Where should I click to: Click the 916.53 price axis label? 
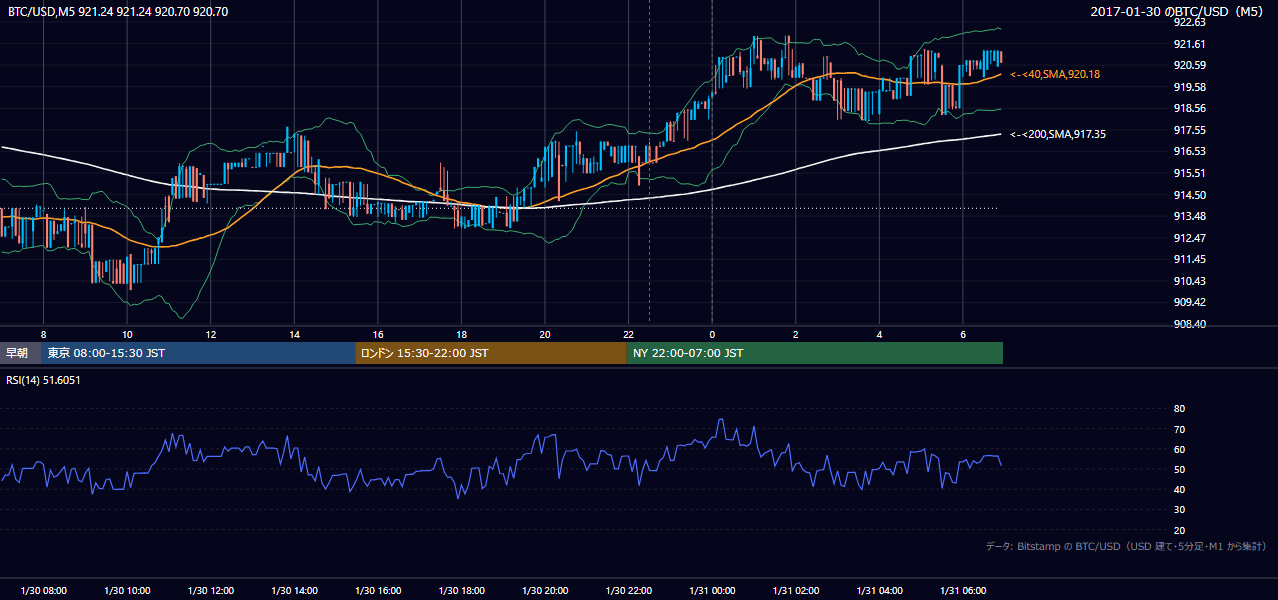click(1191, 151)
